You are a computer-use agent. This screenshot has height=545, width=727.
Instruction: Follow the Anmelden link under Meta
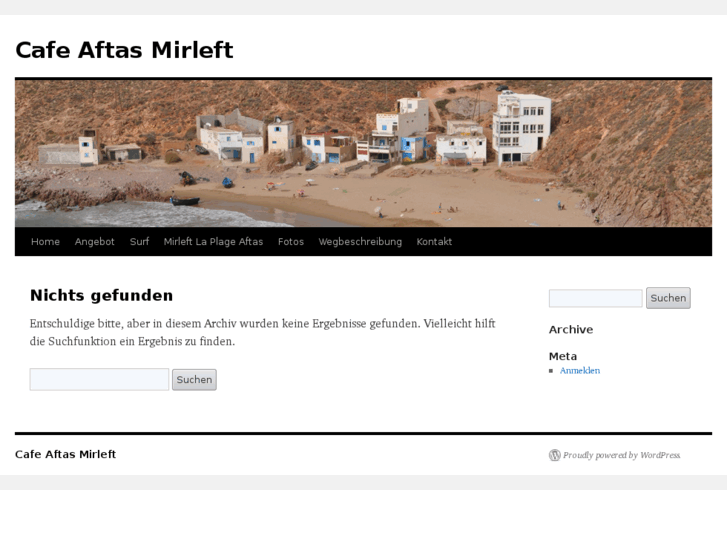[580, 371]
